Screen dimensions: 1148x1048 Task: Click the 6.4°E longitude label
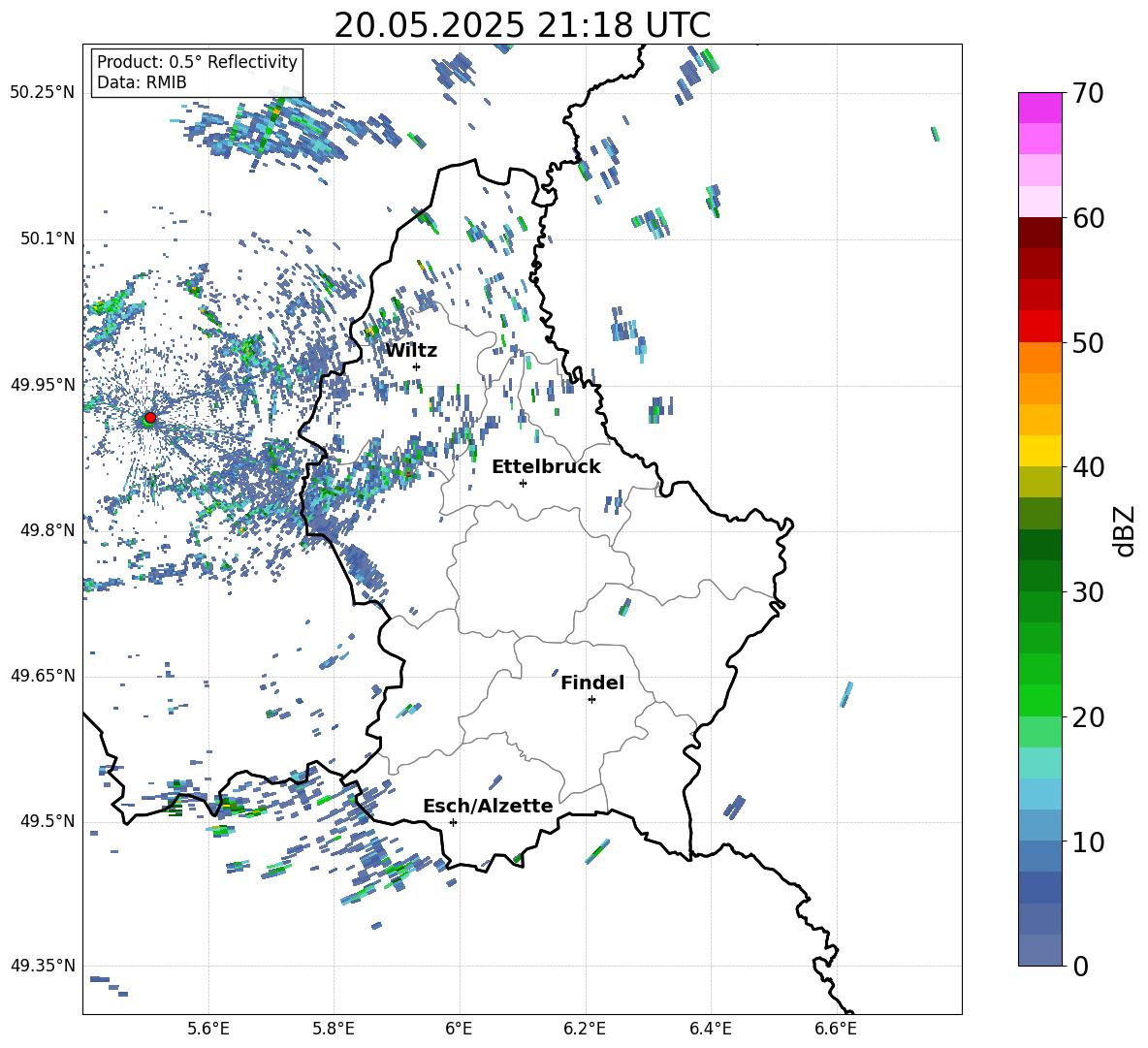click(x=710, y=1029)
